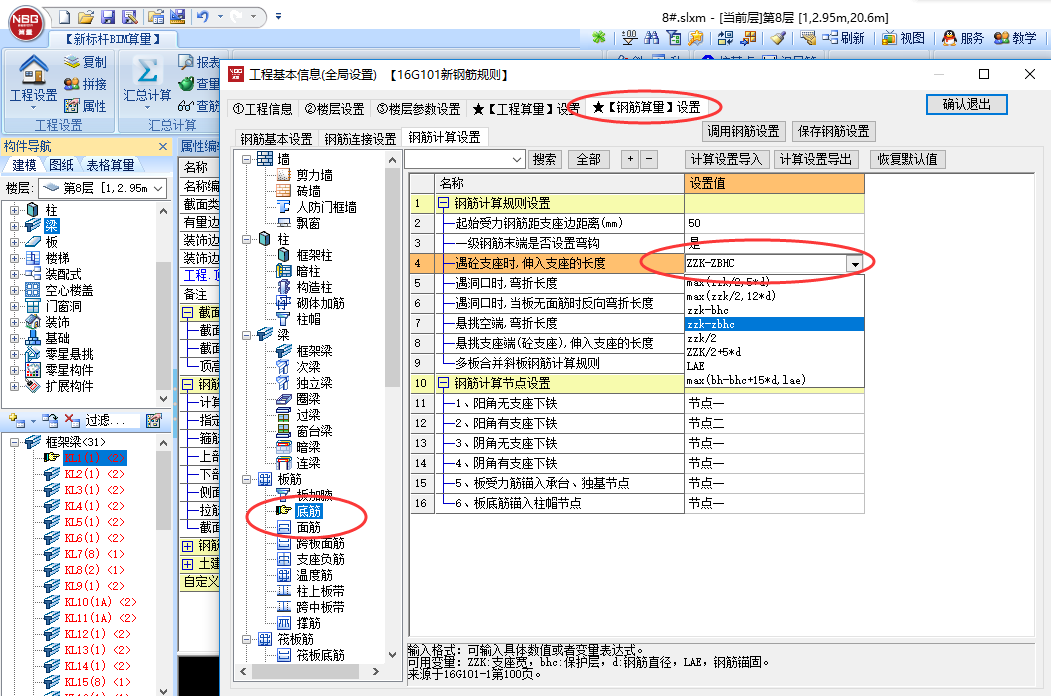Open the 视图 view toolbar button
The width and height of the screenshot is (1051, 696).
[904, 38]
